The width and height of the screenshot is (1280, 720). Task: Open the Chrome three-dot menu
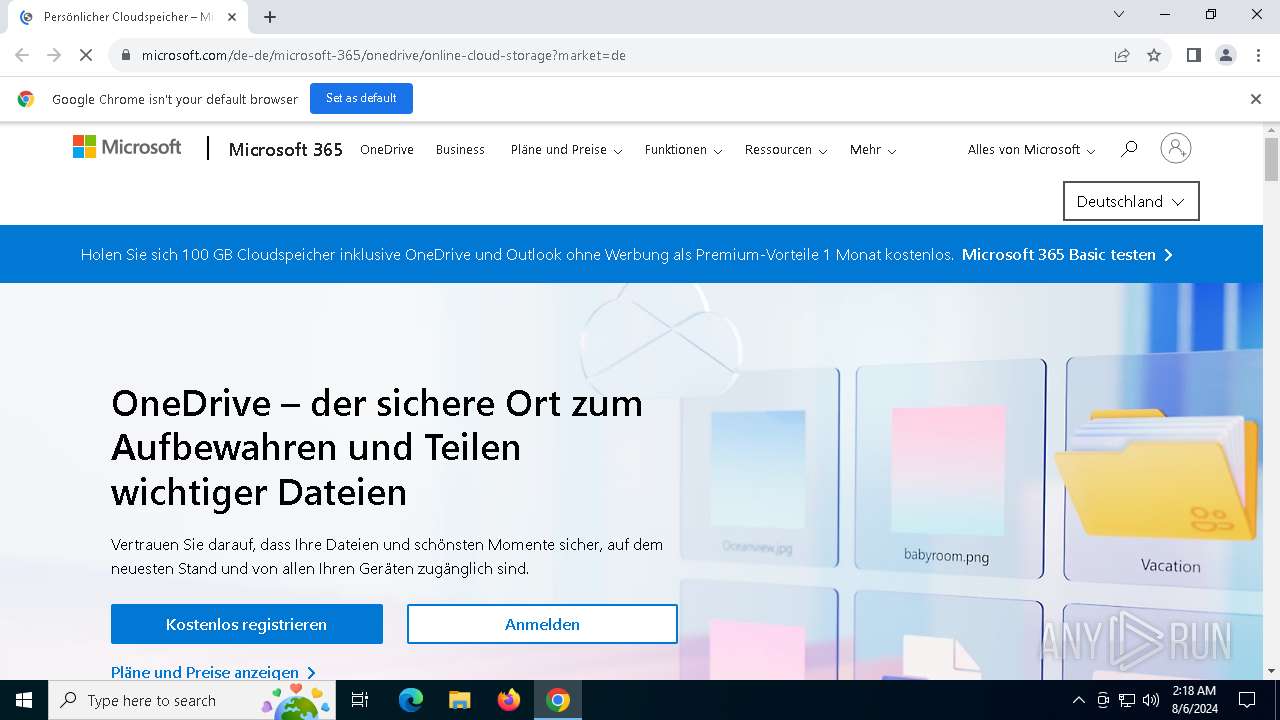coord(1257,55)
